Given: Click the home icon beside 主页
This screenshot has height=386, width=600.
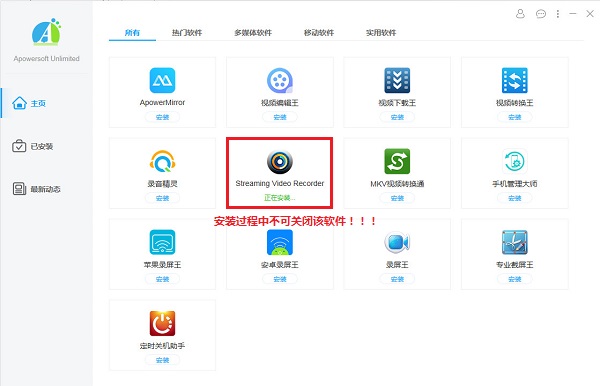Looking at the screenshot, I should (19, 103).
